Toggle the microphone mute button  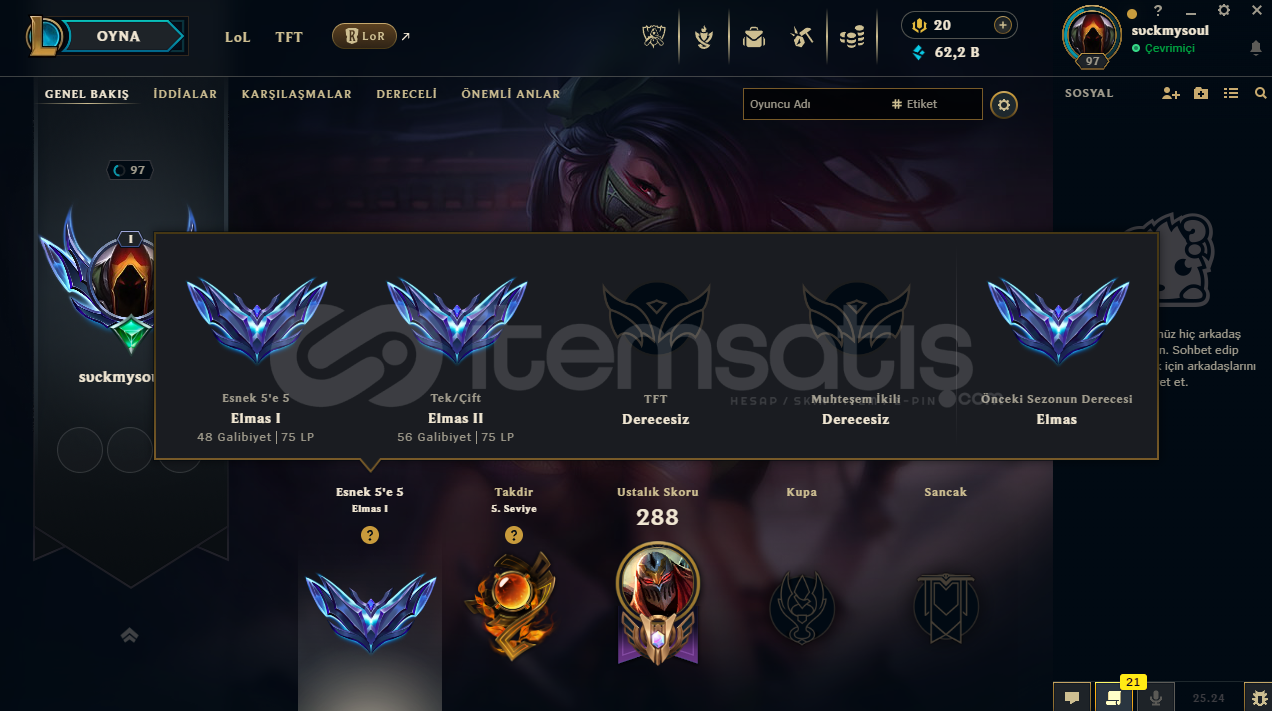pyautogui.click(x=1157, y=697)
